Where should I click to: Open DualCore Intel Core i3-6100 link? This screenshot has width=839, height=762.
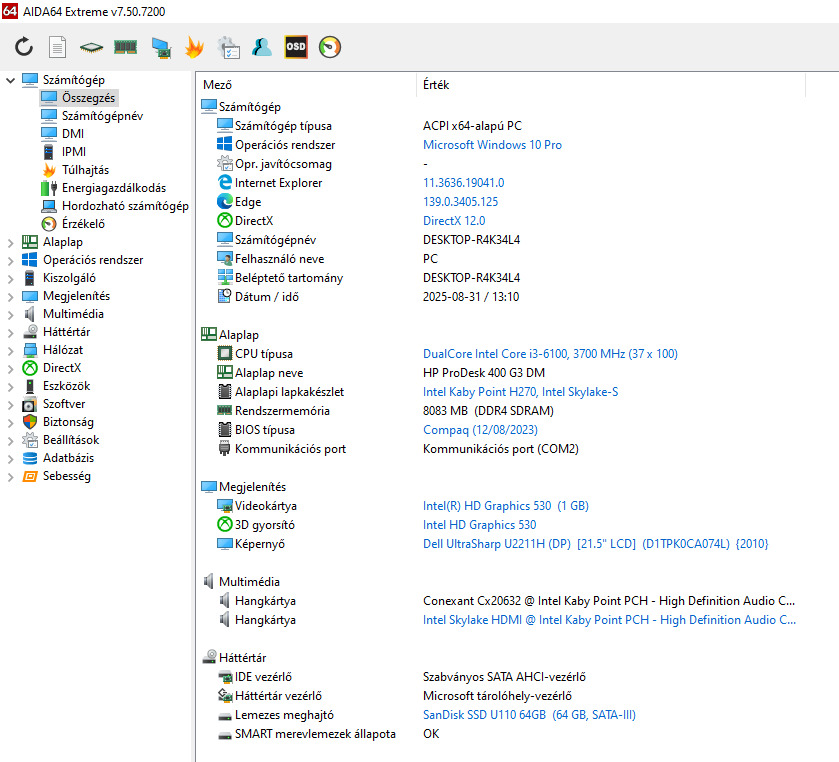(550, 354)
